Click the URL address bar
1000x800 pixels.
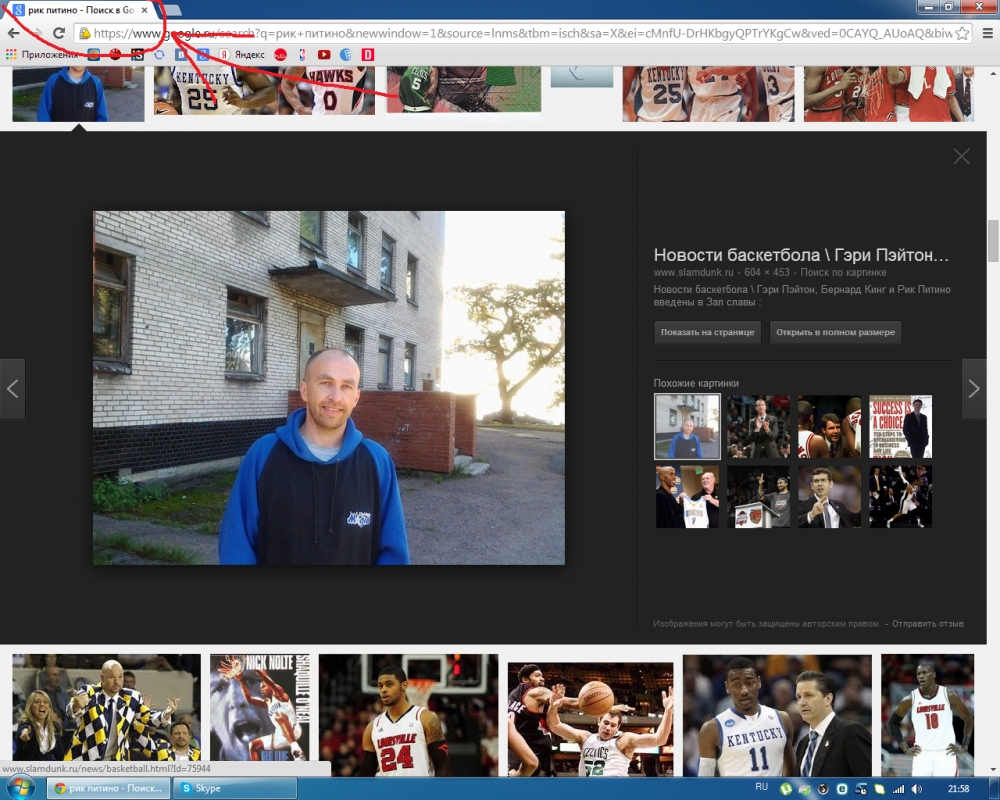520,33
